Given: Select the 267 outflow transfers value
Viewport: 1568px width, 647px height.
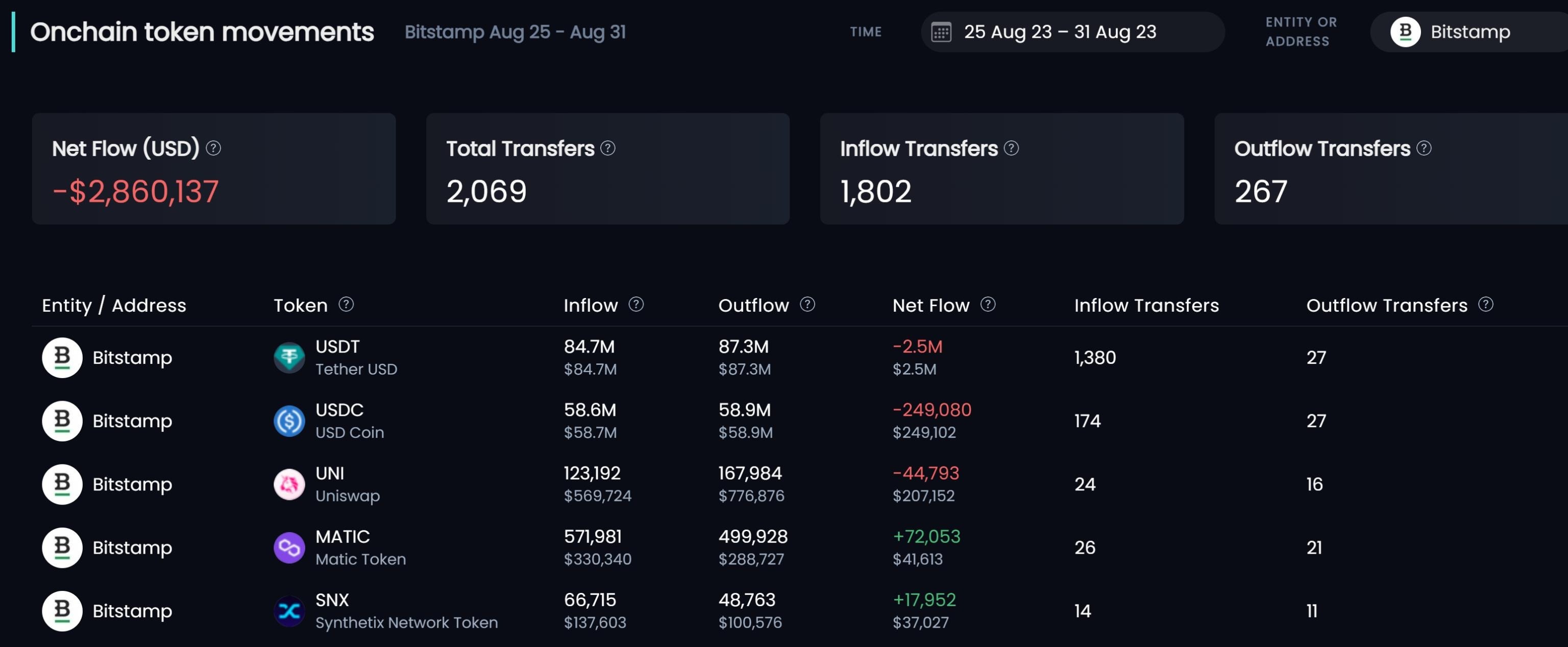Looking at the screenshot, I should (x=1261, y=191).
